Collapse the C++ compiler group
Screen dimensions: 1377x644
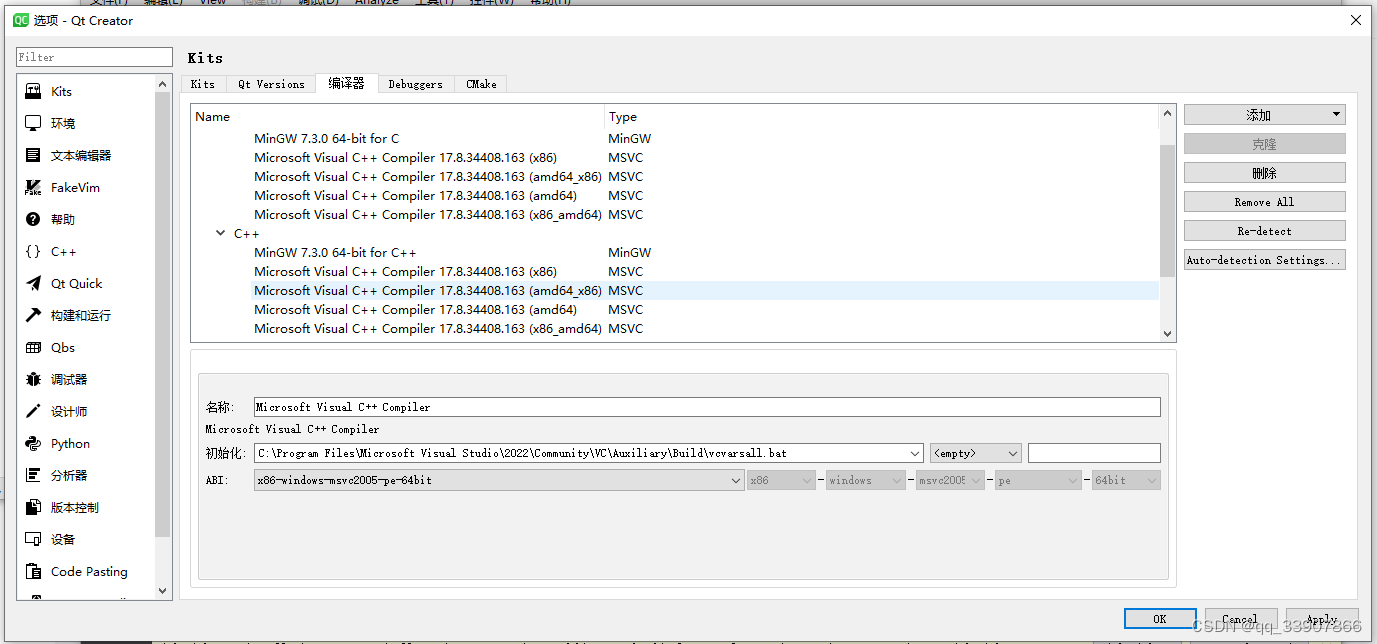(220, 233)
